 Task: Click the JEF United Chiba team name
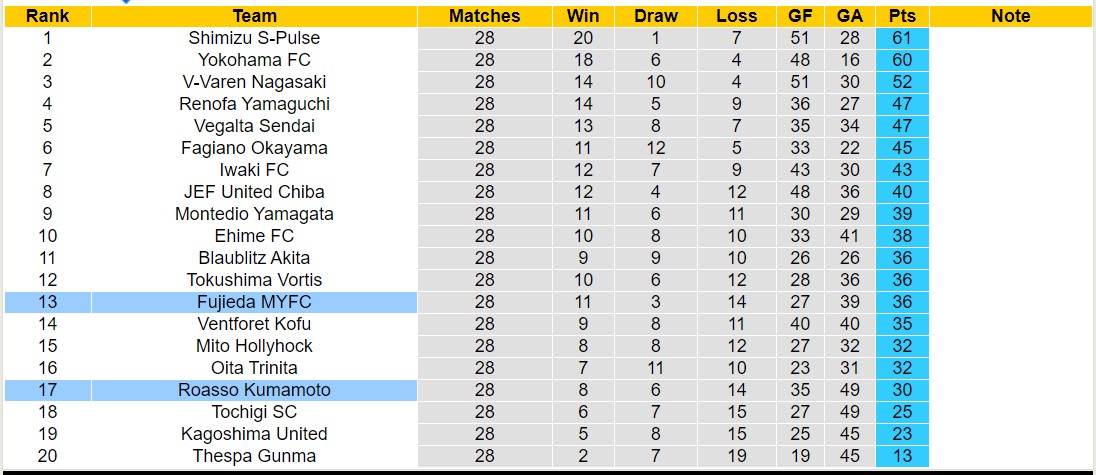(x=254, y=192)
